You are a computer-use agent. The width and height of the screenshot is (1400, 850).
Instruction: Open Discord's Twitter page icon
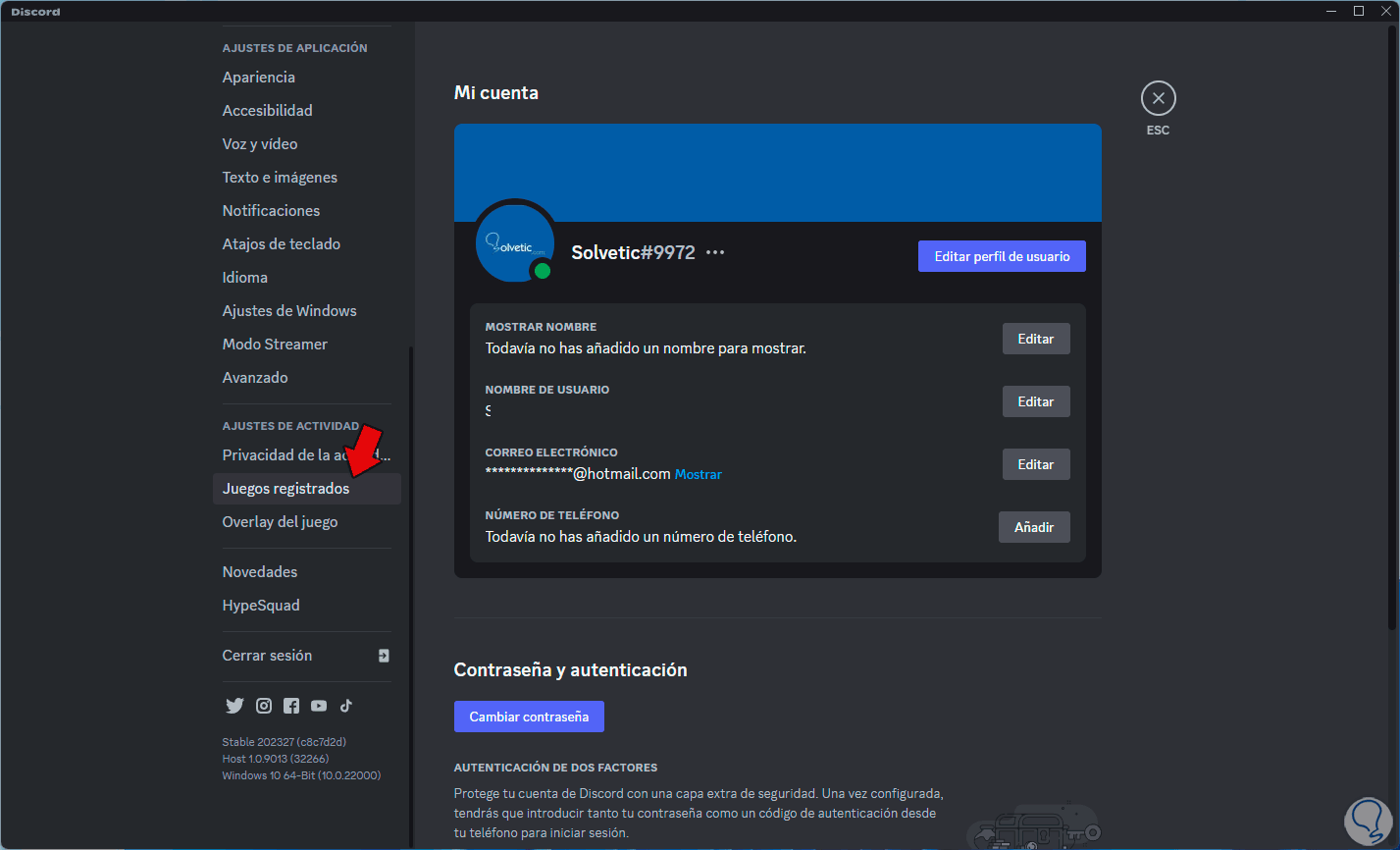pyautogui.click(x=234, y=706)
